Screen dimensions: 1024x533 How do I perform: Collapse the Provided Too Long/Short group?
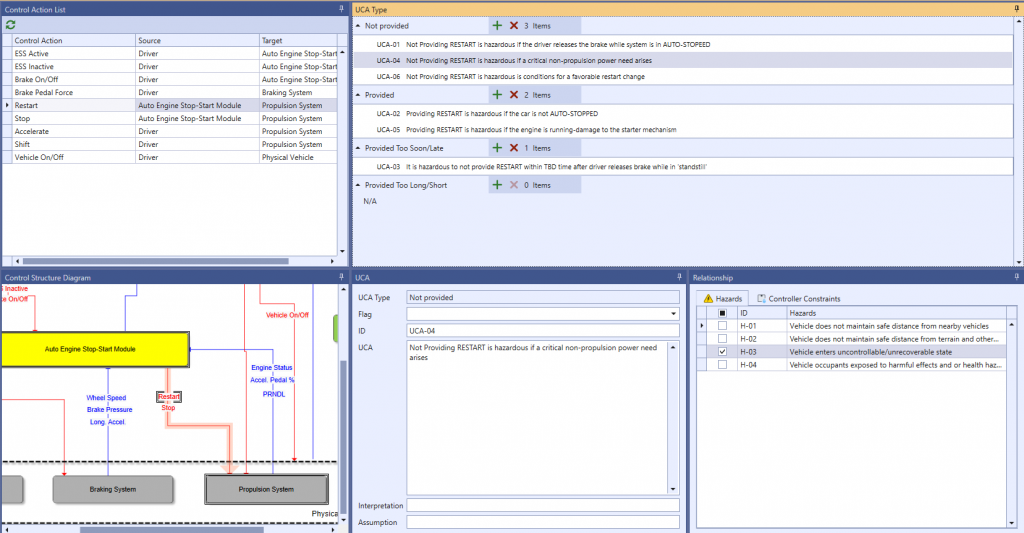(358, 186)
